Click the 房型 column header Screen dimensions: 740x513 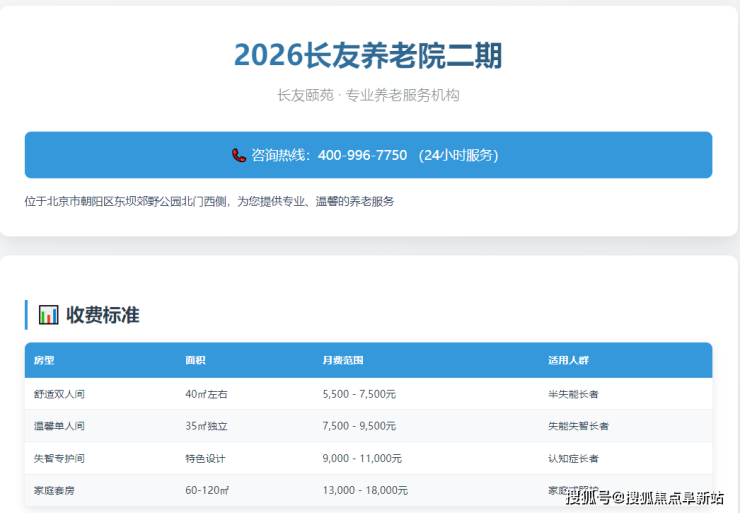pos(44,360)
